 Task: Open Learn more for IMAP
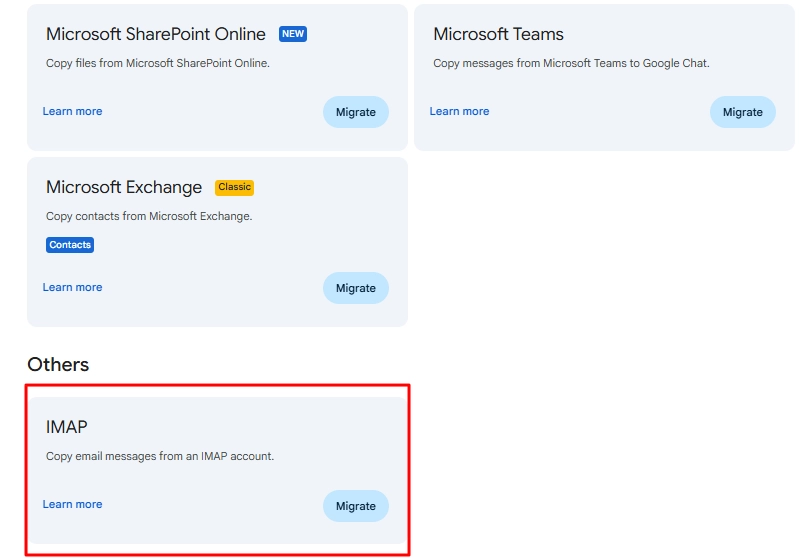[72, 504]
